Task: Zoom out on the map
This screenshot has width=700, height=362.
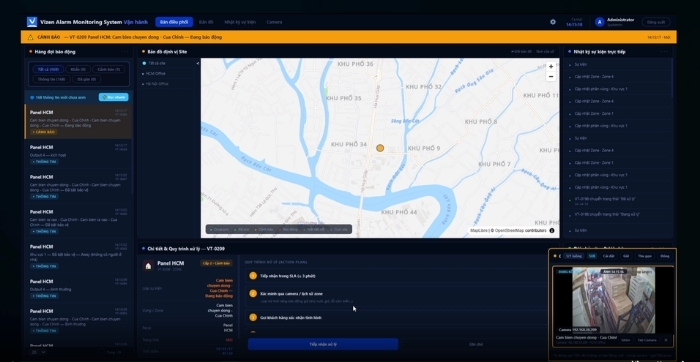Action: coord(551,77)
